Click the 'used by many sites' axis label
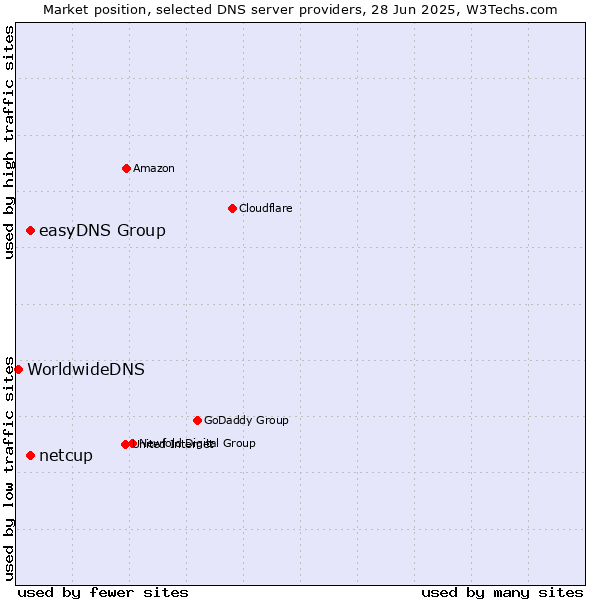The height and width of the screenshot is (600, 600). pyautogui.click(x=502, y=593)
